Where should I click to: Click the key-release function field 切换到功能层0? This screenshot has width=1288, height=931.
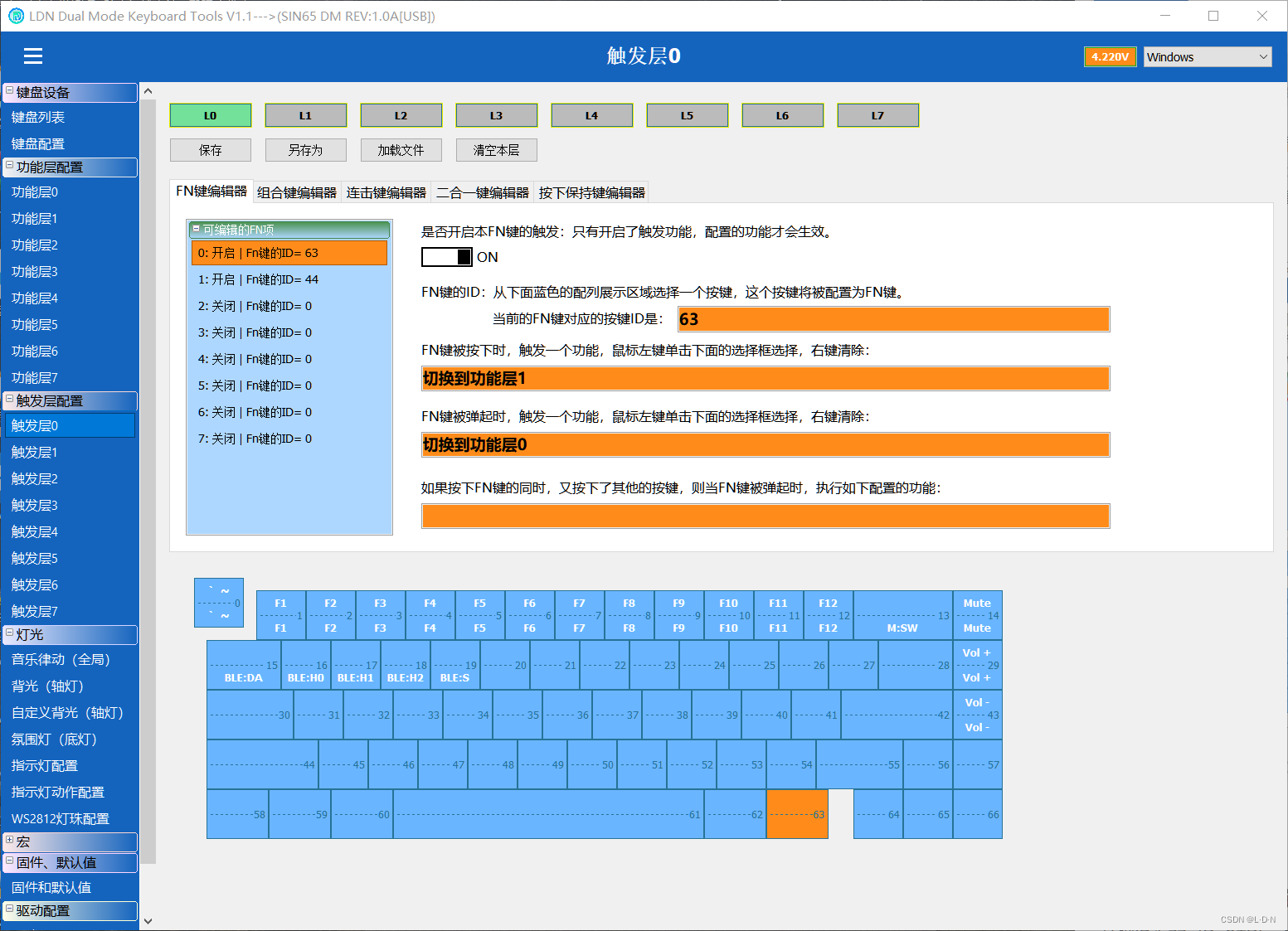(766, 445)
